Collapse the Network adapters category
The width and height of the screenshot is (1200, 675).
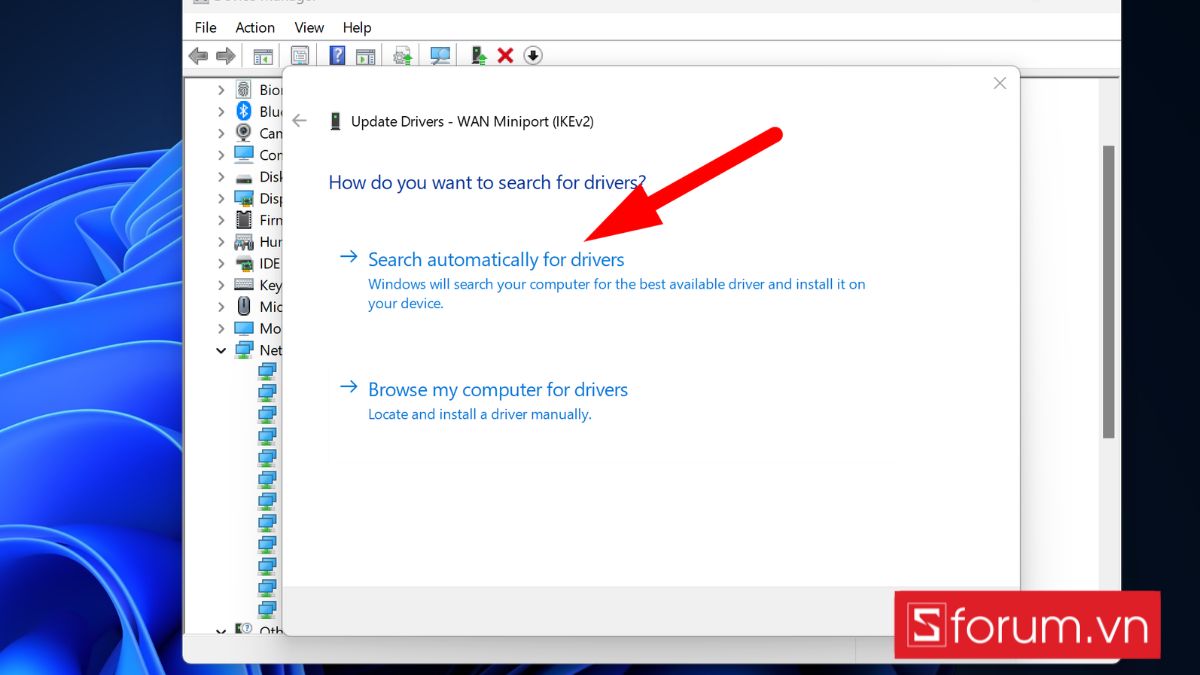[x=221, y=350]
